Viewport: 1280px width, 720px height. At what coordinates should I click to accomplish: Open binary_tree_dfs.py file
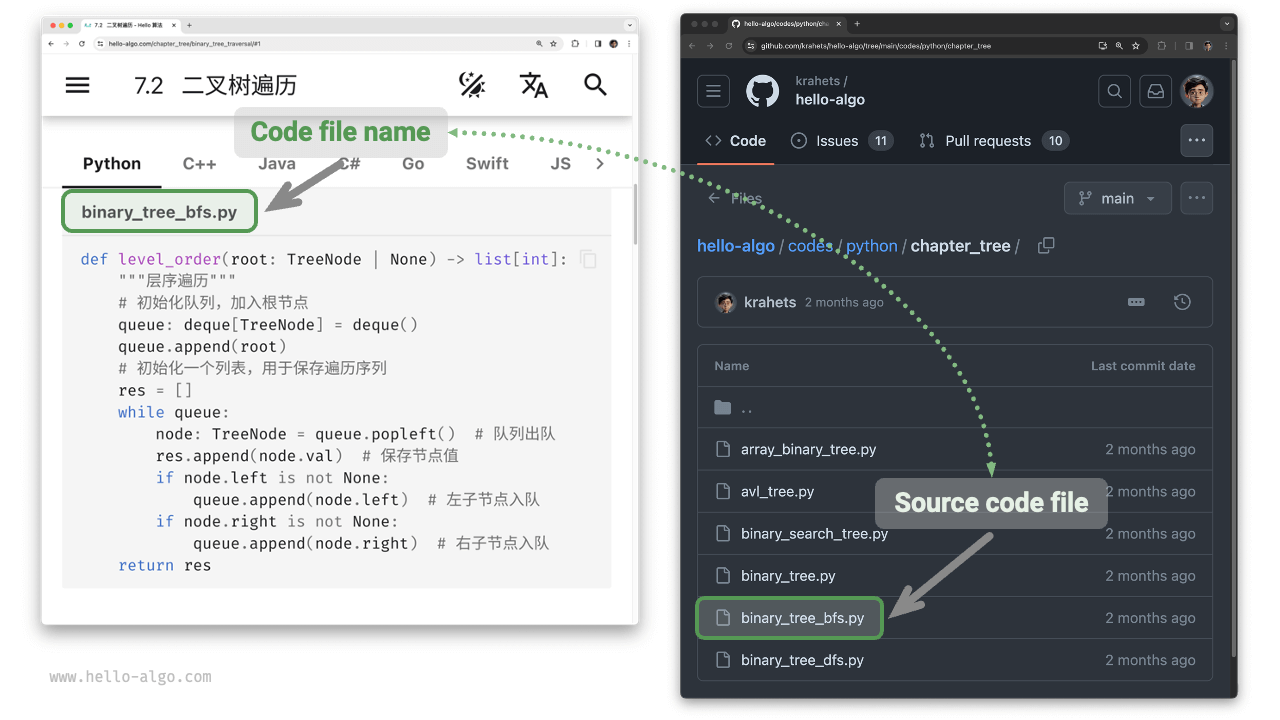click(800, 660)
